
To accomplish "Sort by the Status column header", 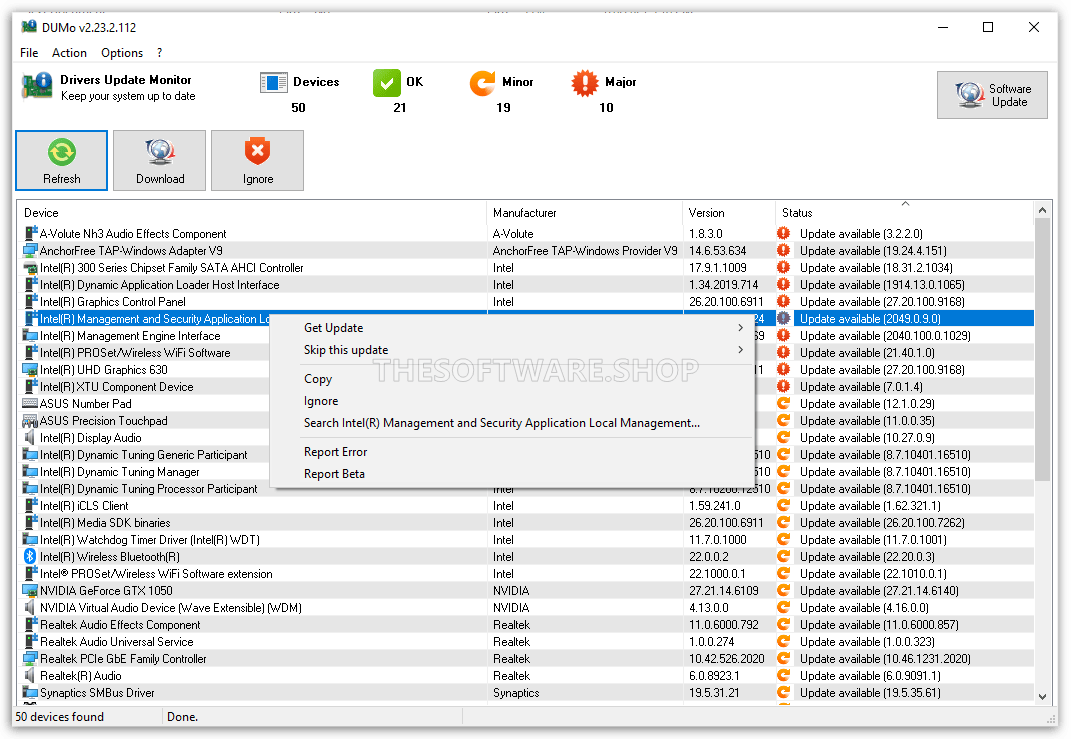I will pos(904,212).
